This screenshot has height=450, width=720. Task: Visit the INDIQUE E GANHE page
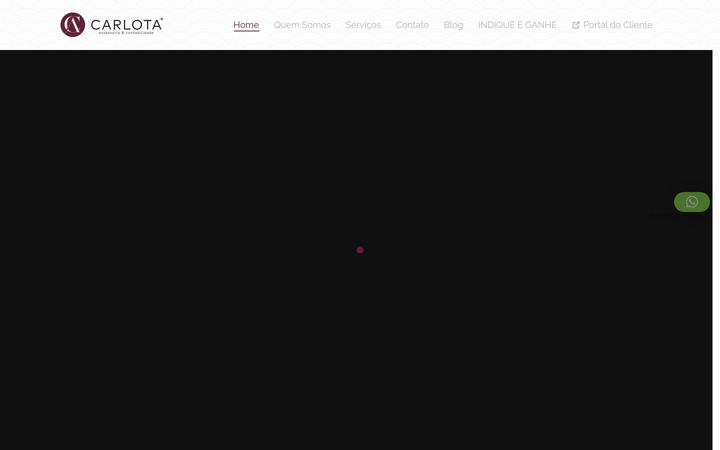[x=517, y=25]
